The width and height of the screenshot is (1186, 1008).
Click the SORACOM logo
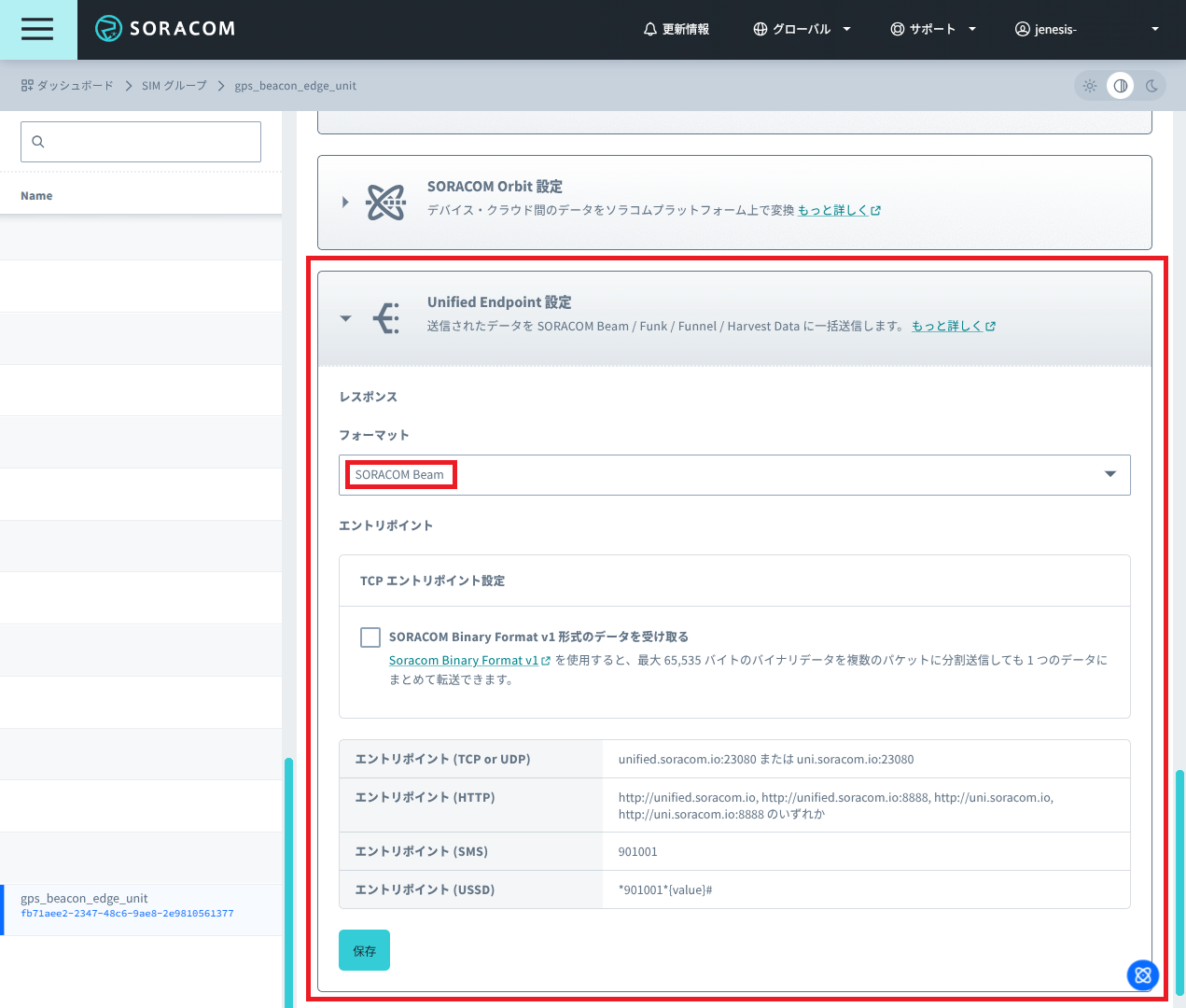click(165, 29)
